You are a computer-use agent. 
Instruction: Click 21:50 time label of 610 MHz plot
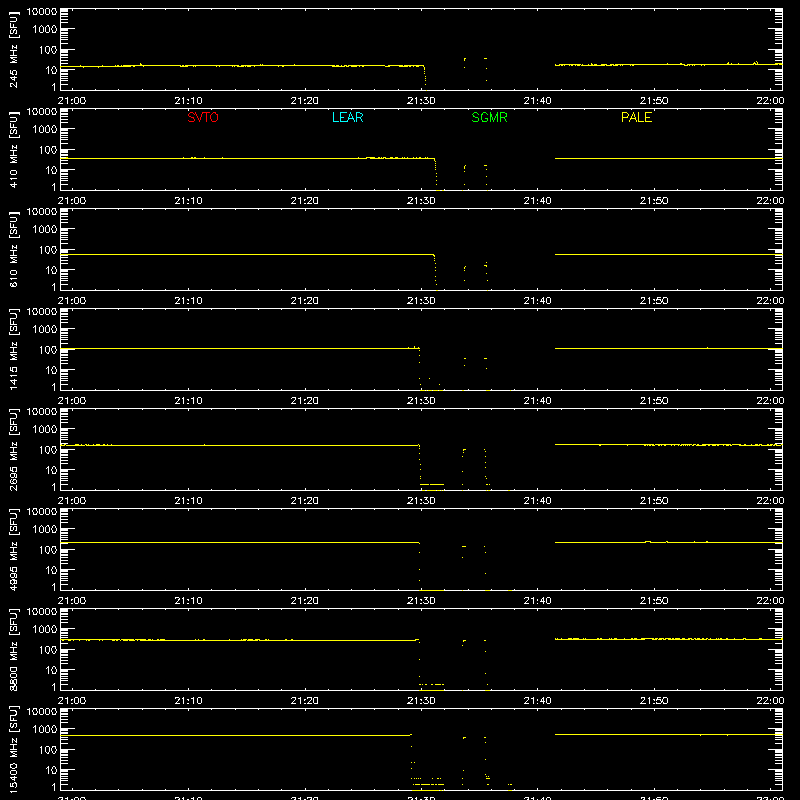click(654, 301)
